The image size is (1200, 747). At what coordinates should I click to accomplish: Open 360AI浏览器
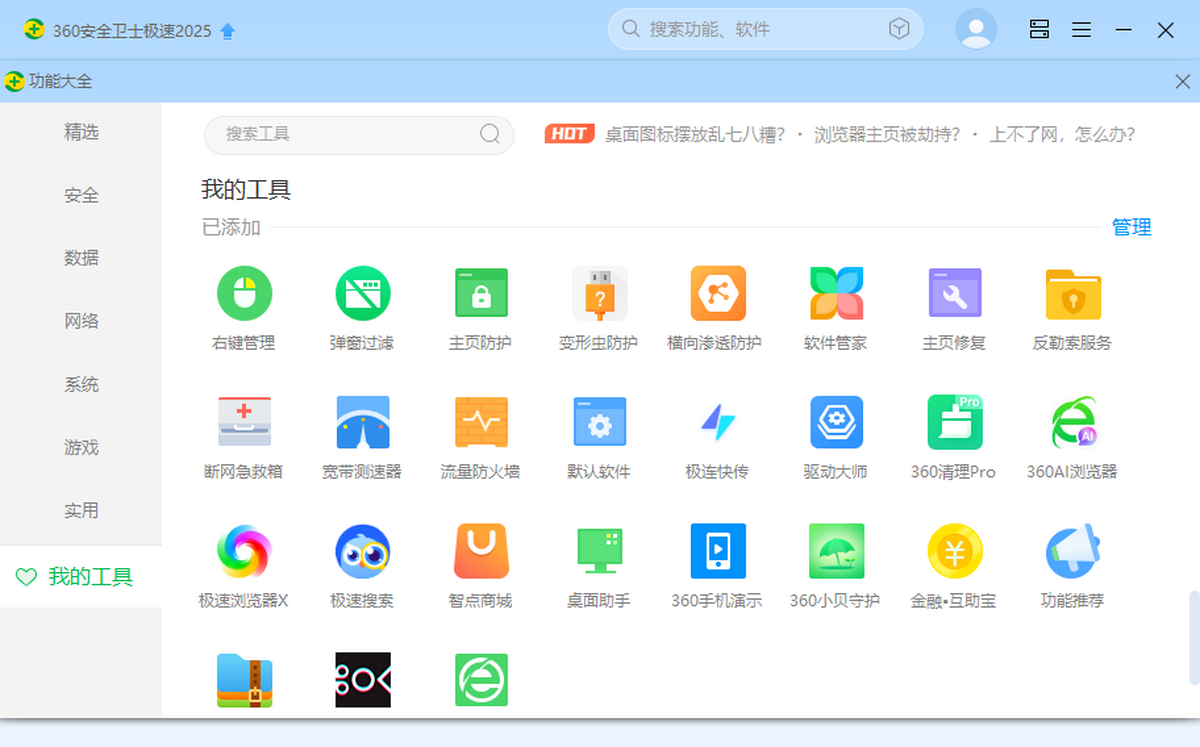coord(1072,436)
